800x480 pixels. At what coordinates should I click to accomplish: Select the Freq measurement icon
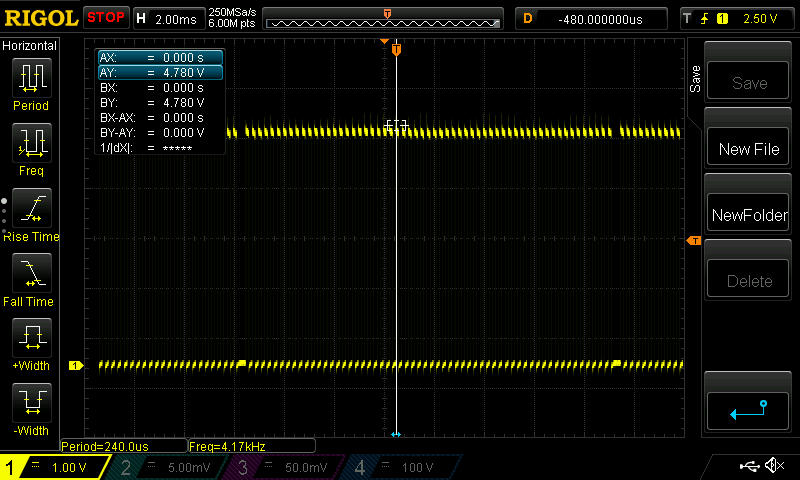pos(31,143)
